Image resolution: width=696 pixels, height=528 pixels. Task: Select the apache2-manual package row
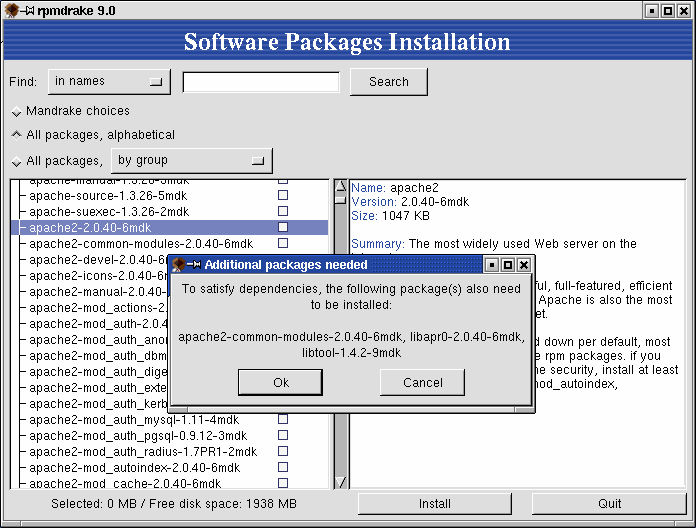(x=91, y=292)
